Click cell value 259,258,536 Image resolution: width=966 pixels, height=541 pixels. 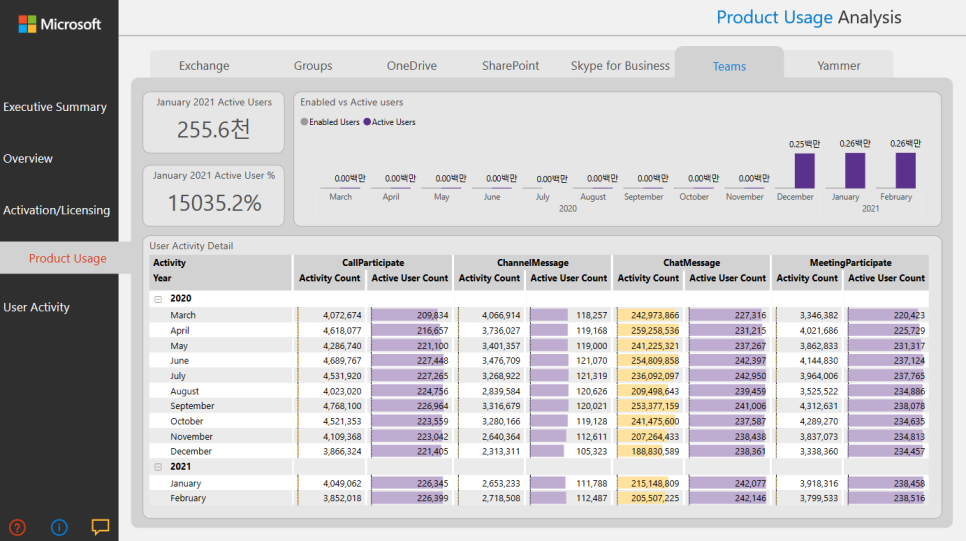point(654,330)
